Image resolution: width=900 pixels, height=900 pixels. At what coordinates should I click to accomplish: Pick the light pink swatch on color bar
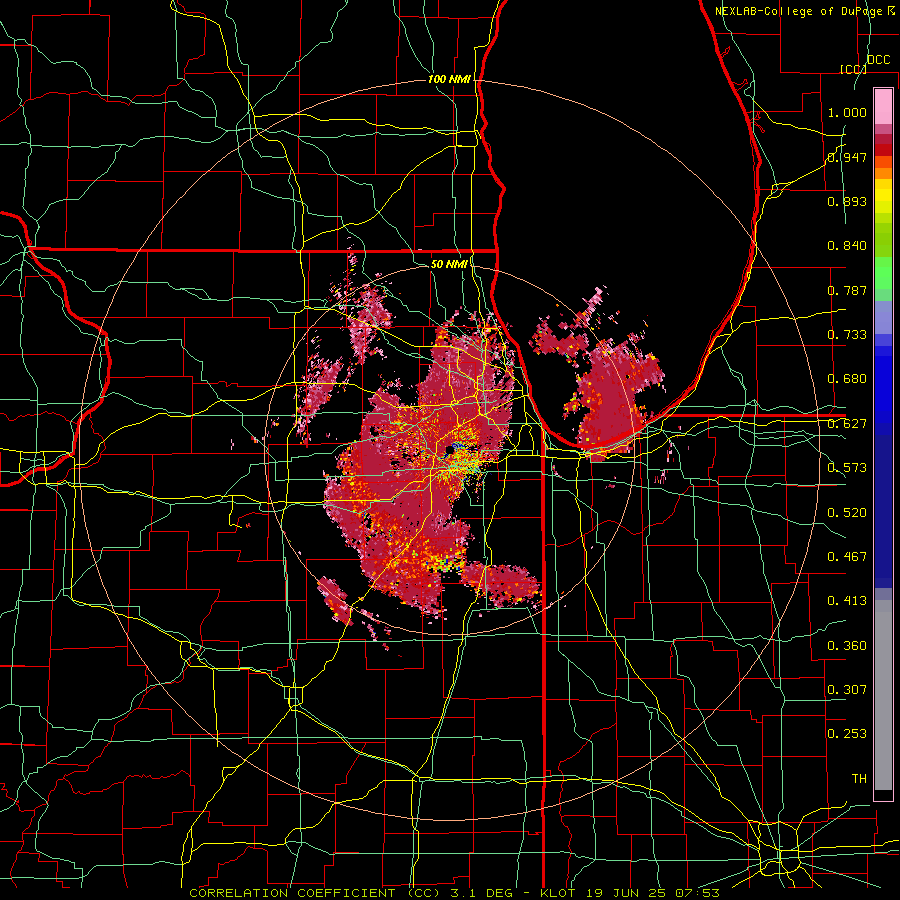point(883,106)
